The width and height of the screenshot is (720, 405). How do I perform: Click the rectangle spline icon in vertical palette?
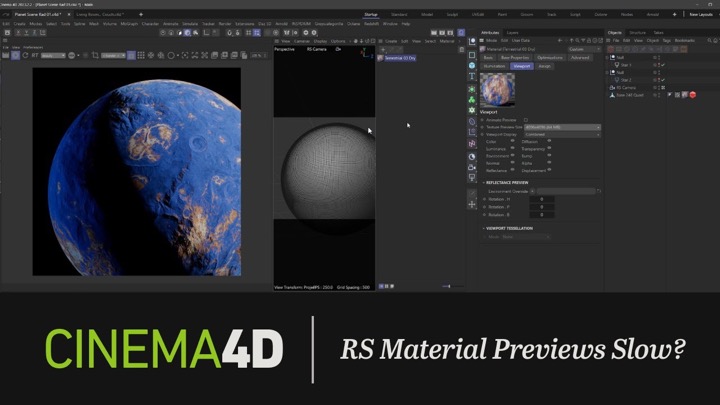coord(472,55)
